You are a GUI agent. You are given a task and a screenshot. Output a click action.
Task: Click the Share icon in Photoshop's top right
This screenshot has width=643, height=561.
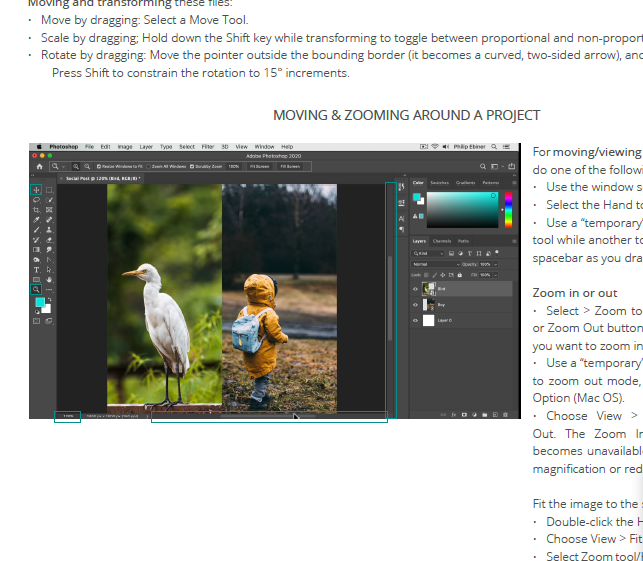tap(511, 166)
